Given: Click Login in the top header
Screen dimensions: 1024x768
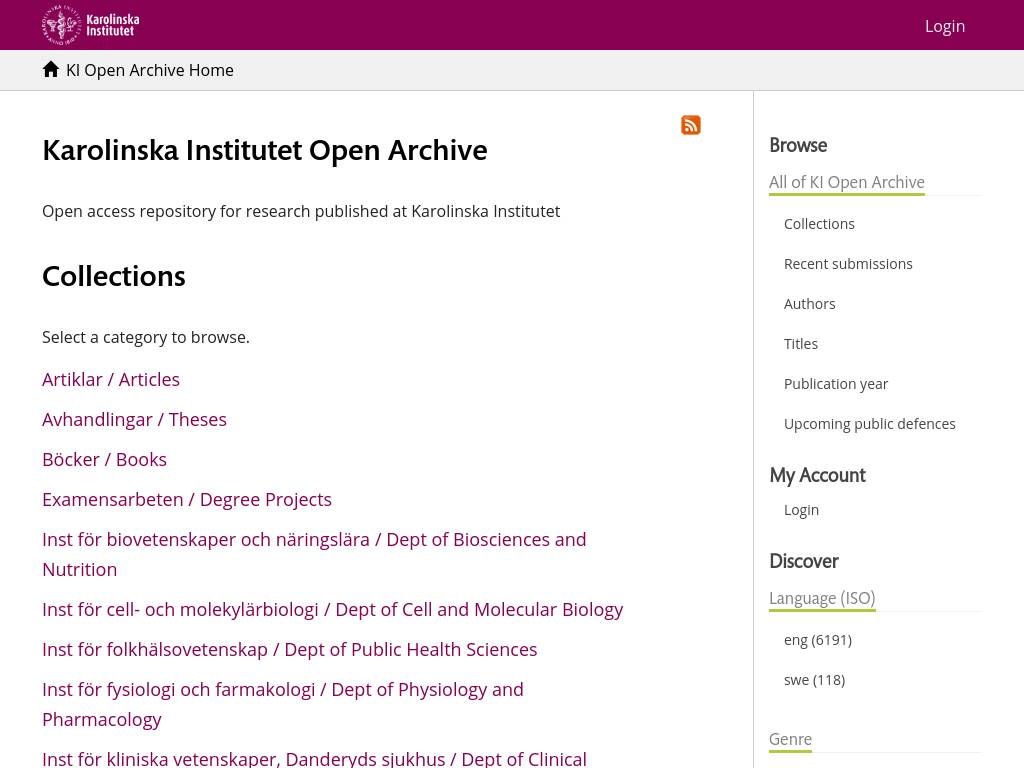Looking at the screenshot, I should point(944,26).
